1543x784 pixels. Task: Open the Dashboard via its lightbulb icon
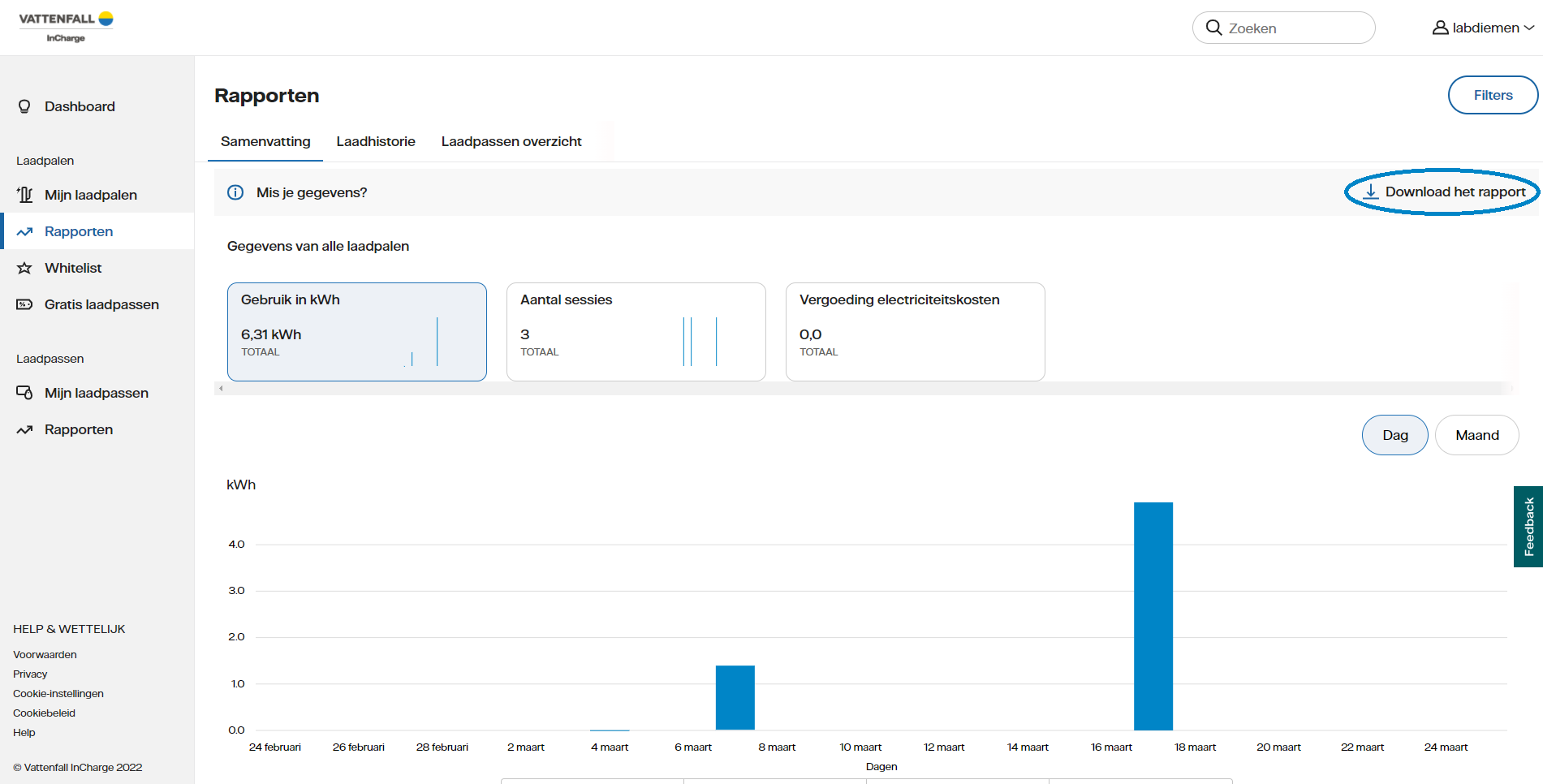24,106
